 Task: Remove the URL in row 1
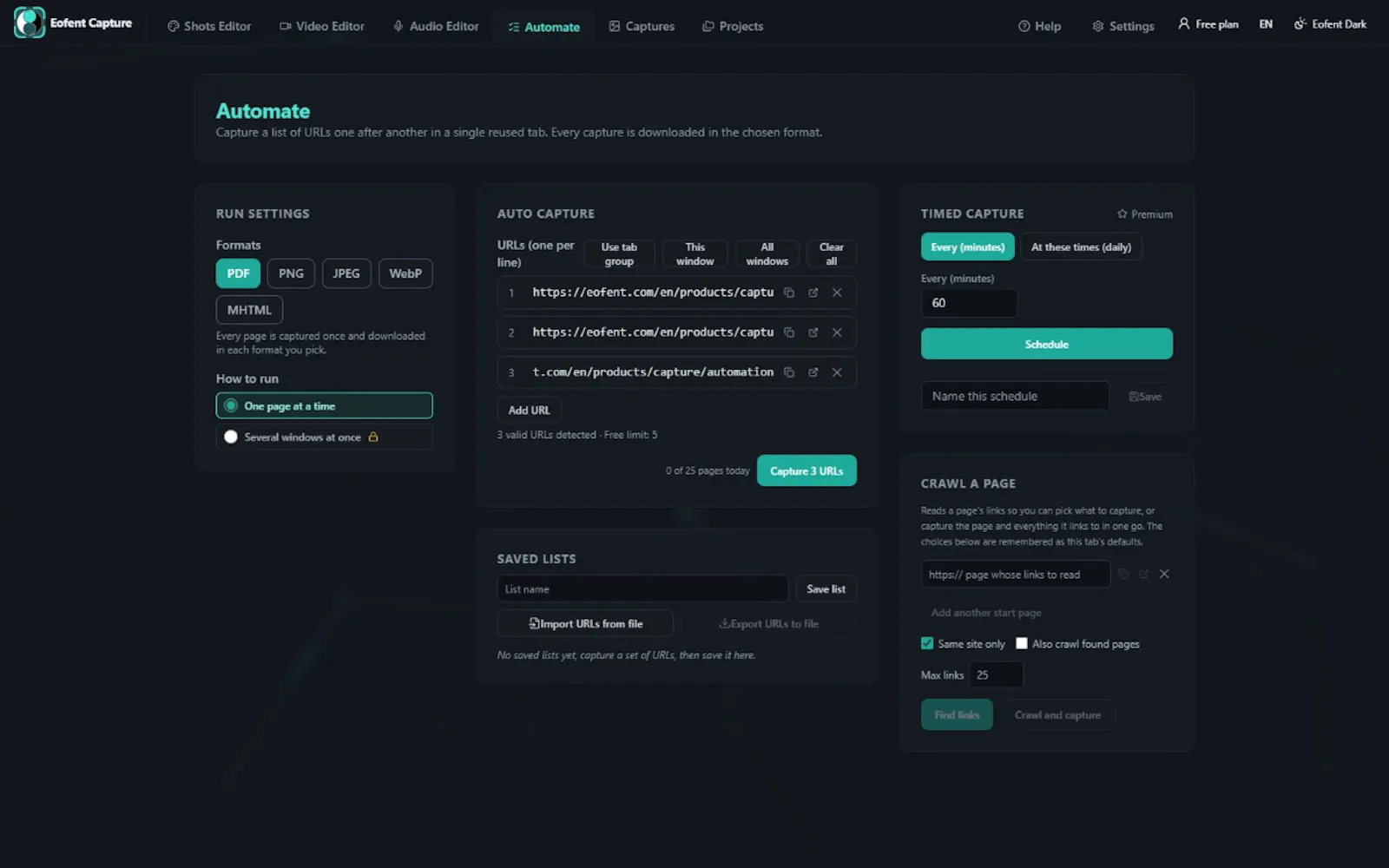click(837, 293)
